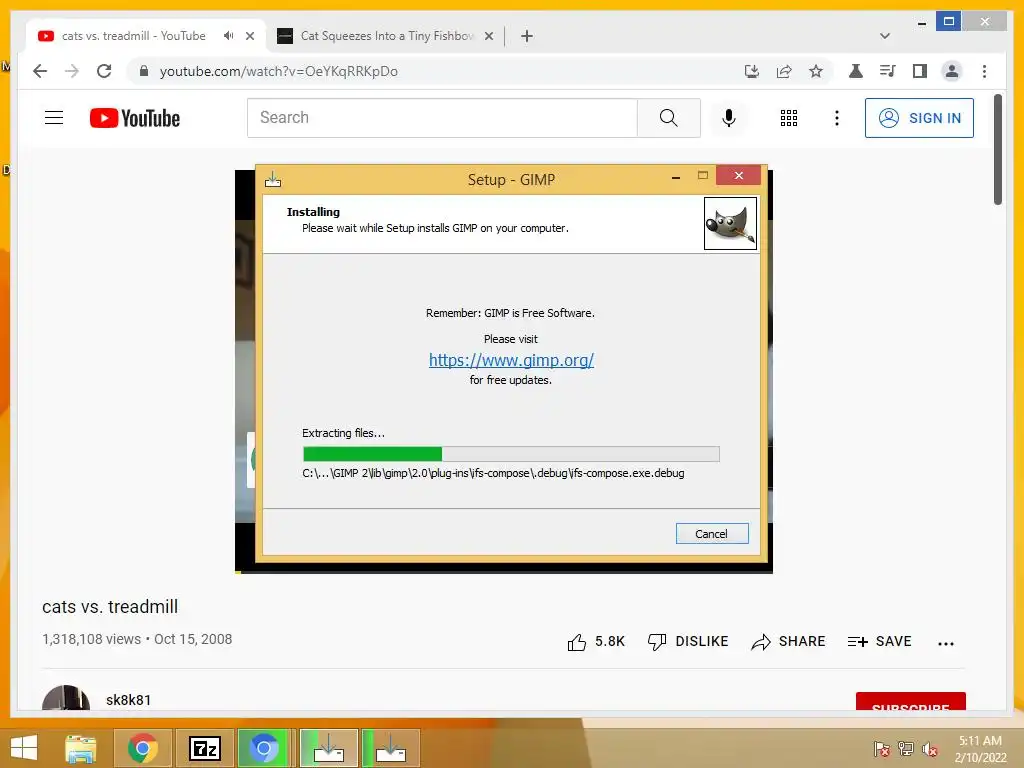Bookmark this page with the star icon
Image resolution: width=1024 pixels, height=768 pixels.
pyautogui.click(x=816, y=71)
